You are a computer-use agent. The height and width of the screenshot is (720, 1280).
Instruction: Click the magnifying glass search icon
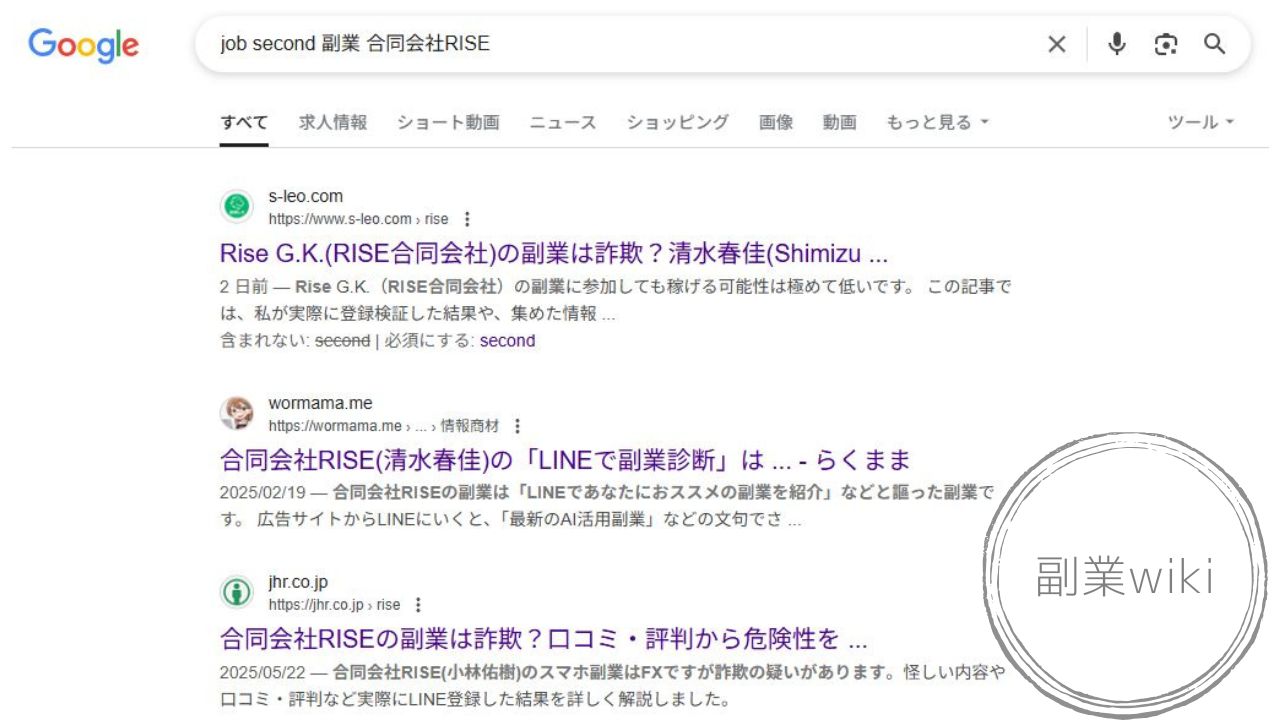1214,44
